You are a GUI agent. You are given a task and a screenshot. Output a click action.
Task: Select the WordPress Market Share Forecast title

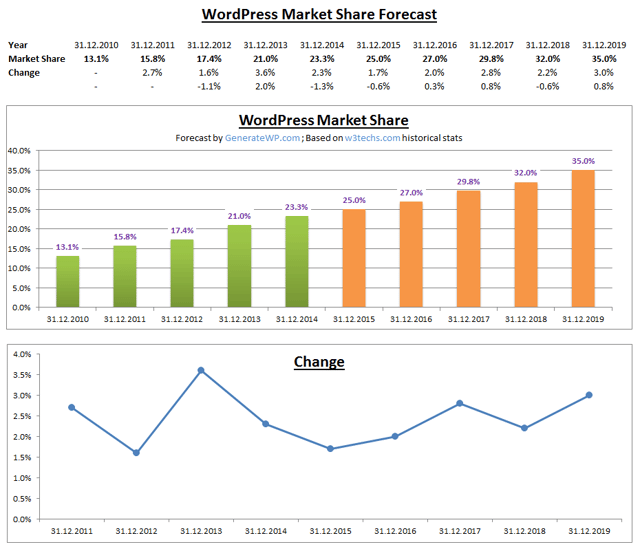click(x=319, y=14)
